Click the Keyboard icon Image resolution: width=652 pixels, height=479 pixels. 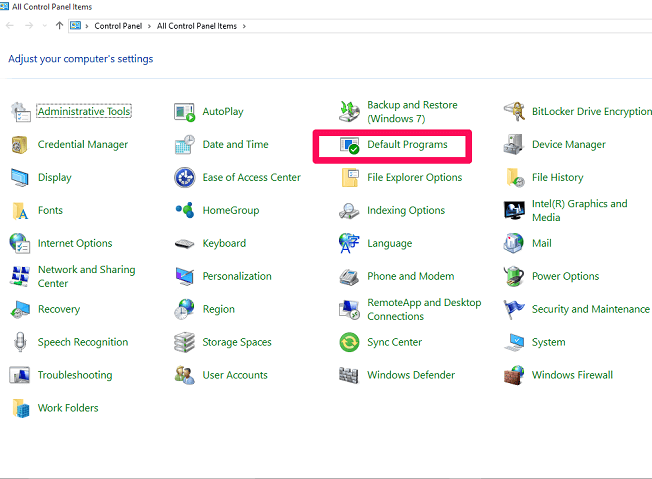[x=184, y=244]
